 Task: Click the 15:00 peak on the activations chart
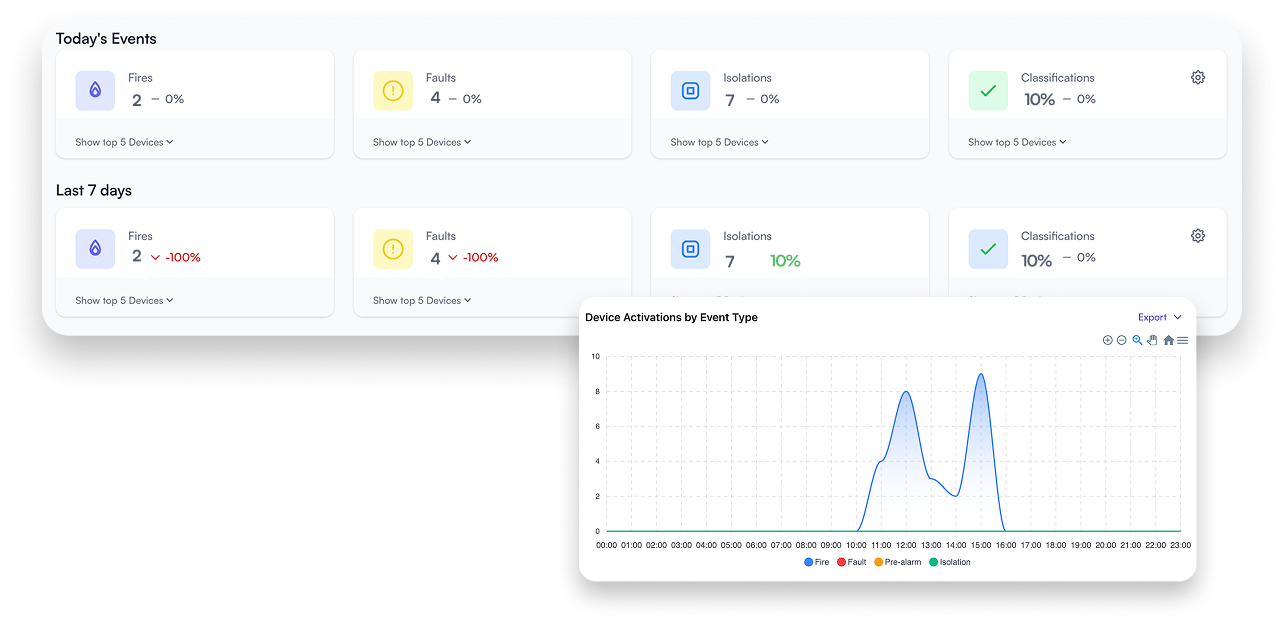[981, 375]
